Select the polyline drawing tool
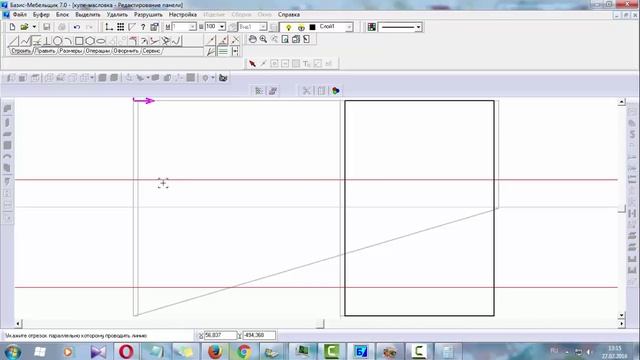This screenshot has width=640, height=360. click(25, 41)
